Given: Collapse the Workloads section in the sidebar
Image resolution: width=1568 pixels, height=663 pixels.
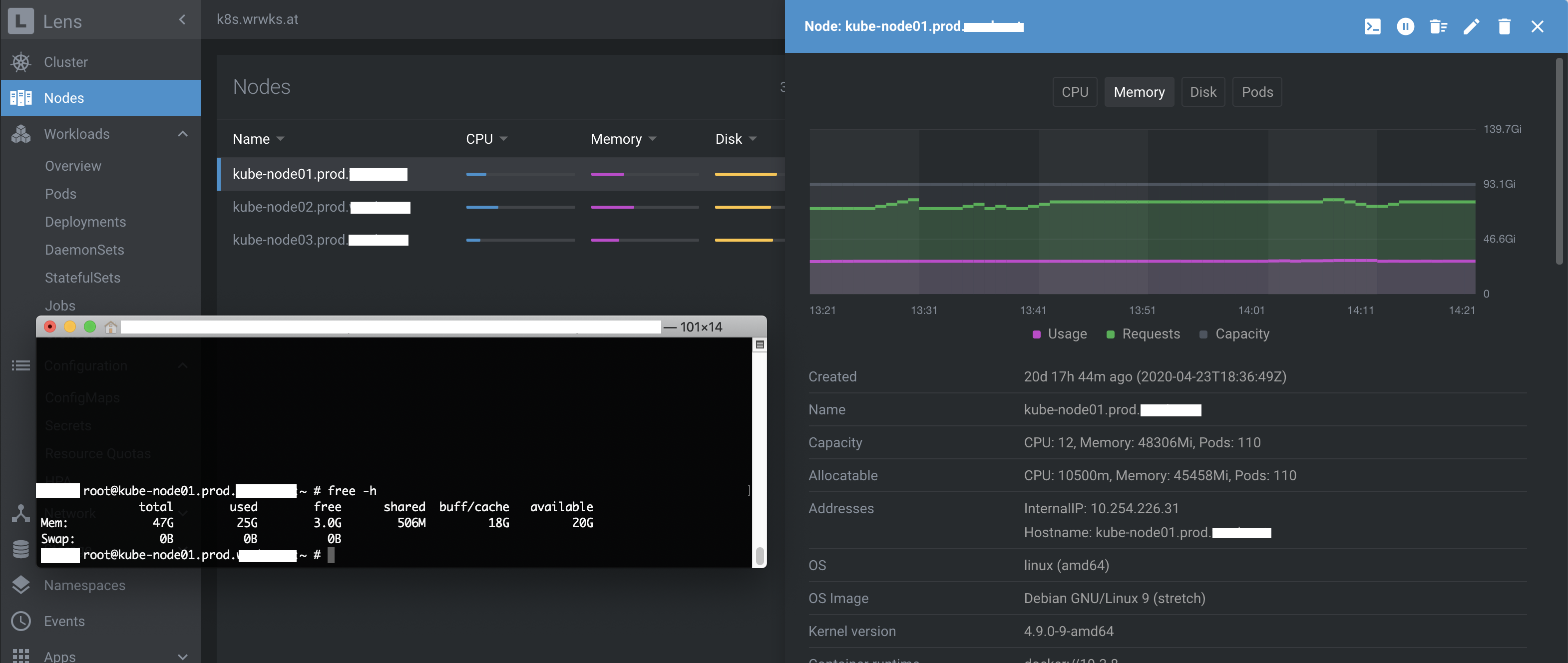Looking at the screenshot, I should click(183, 133).
